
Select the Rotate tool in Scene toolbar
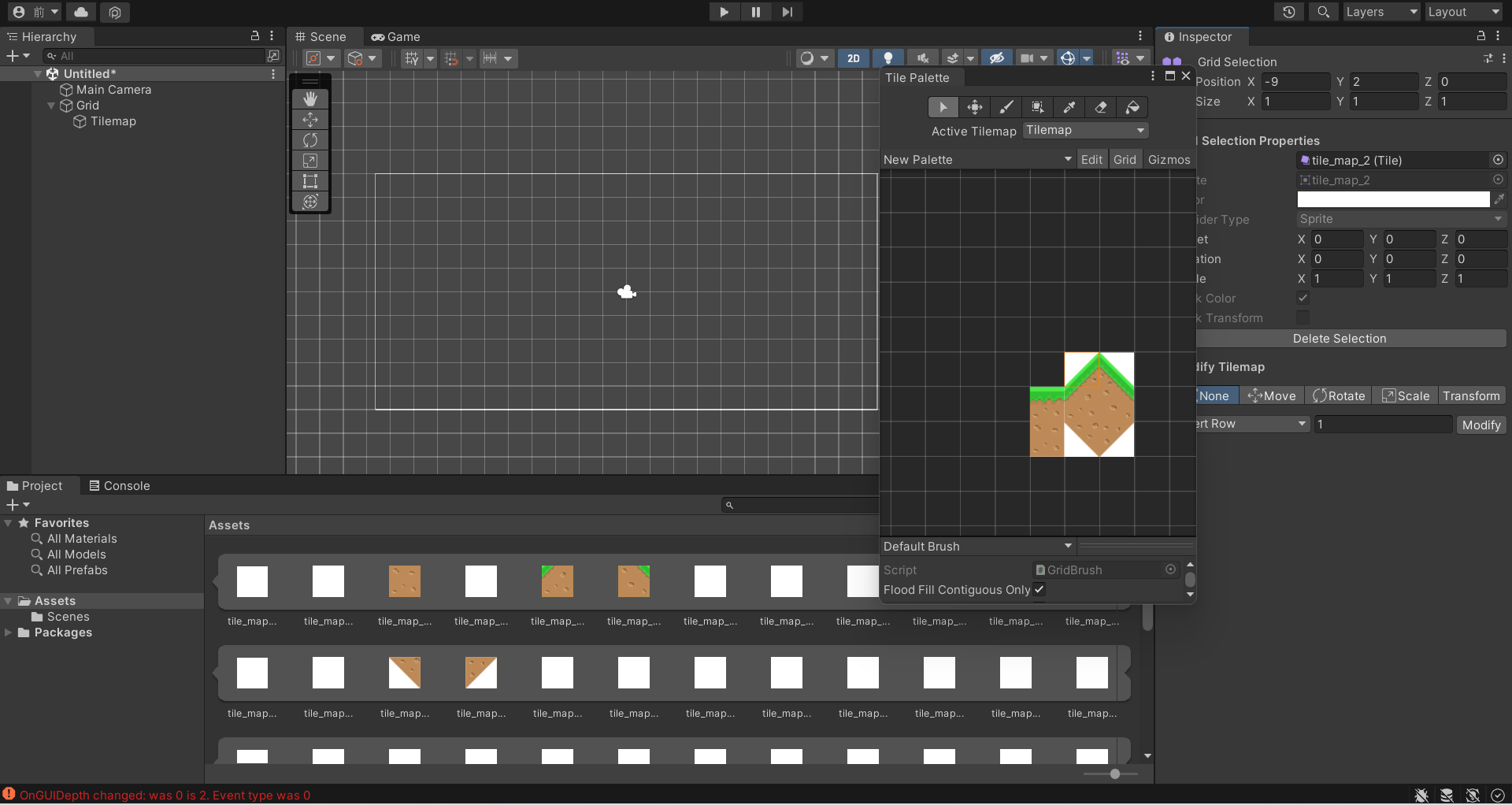(x=310, y=140)
